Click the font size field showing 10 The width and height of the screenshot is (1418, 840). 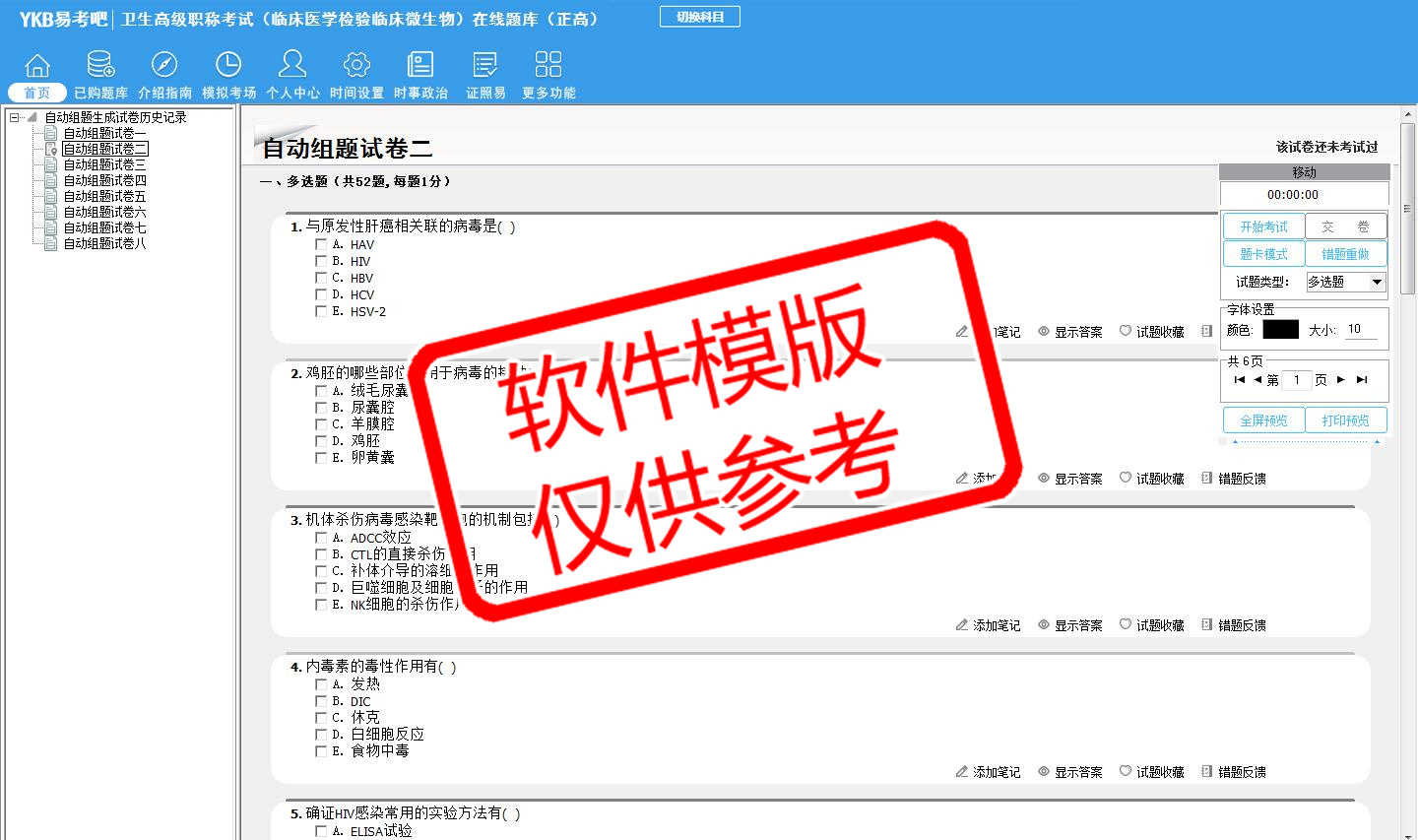tap(1361, 330)
